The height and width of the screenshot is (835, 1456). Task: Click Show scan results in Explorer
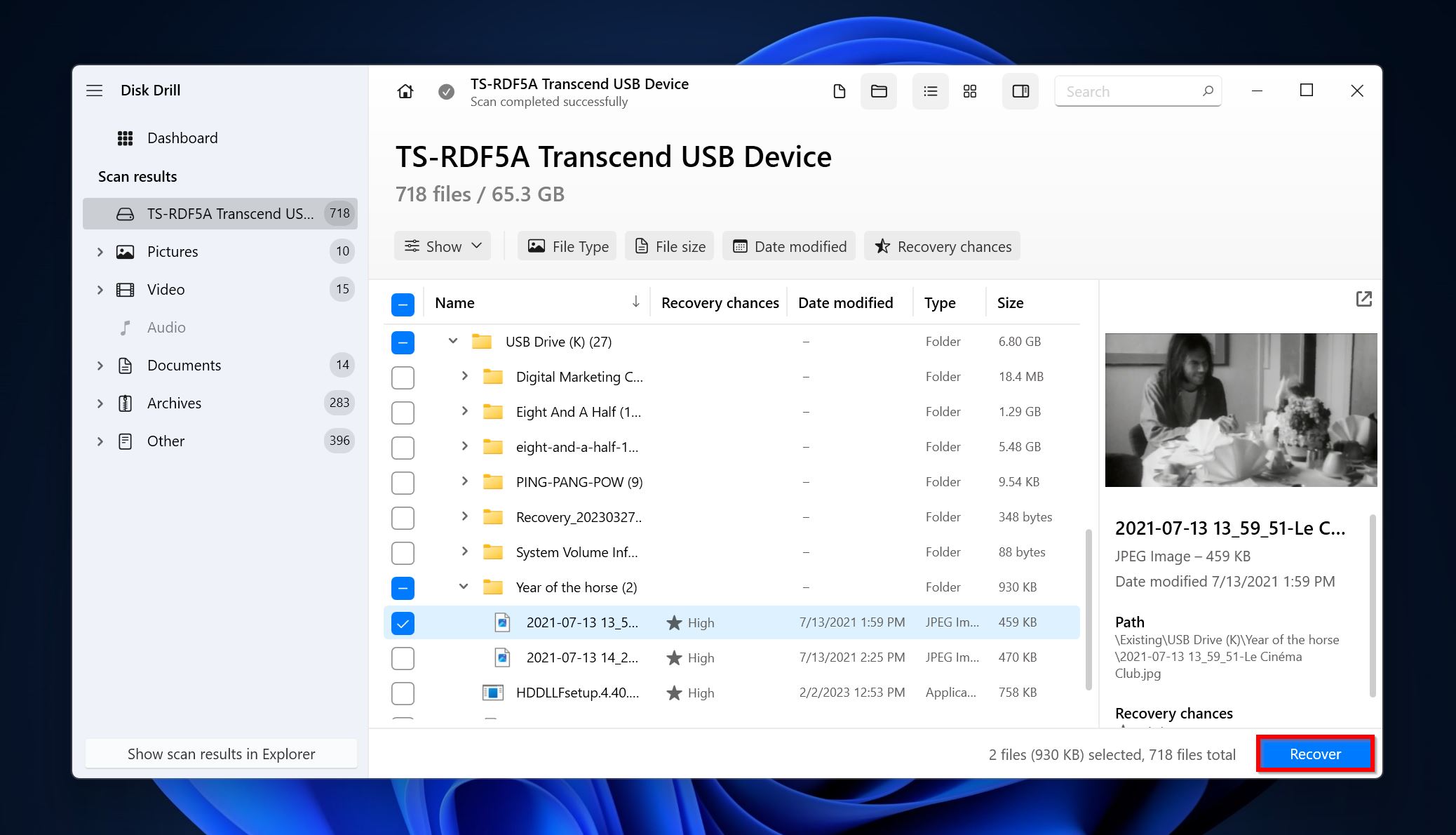[221, 754]
